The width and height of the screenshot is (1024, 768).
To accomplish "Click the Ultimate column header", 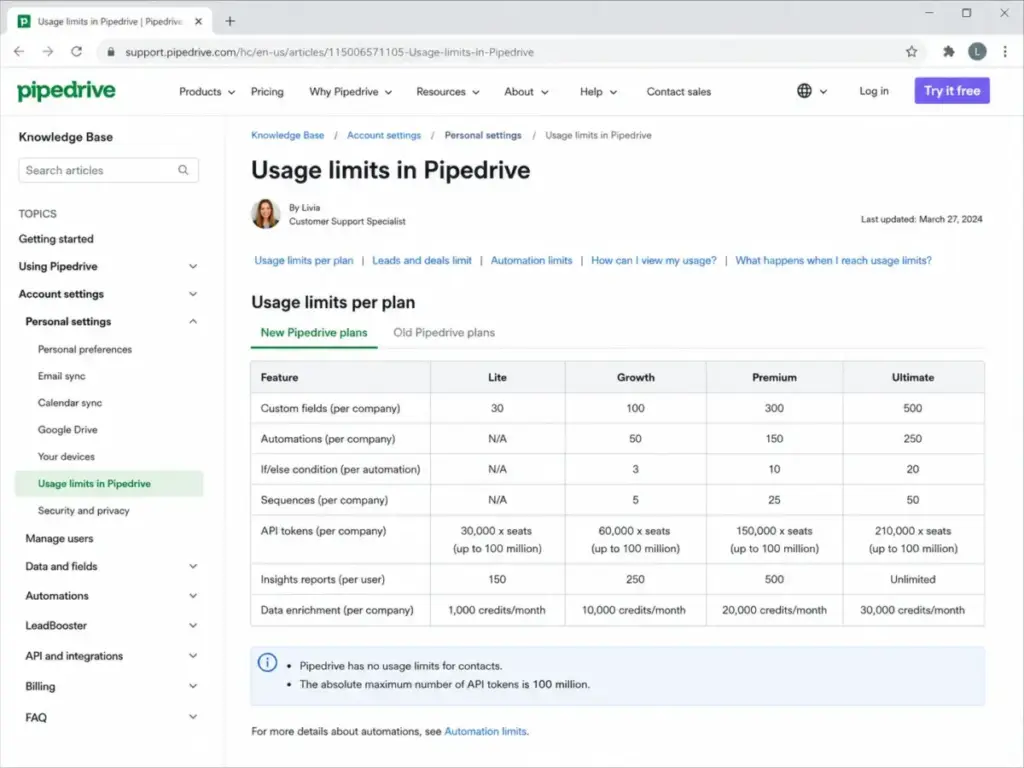I will pyautogui.click(x=913, y=377).
